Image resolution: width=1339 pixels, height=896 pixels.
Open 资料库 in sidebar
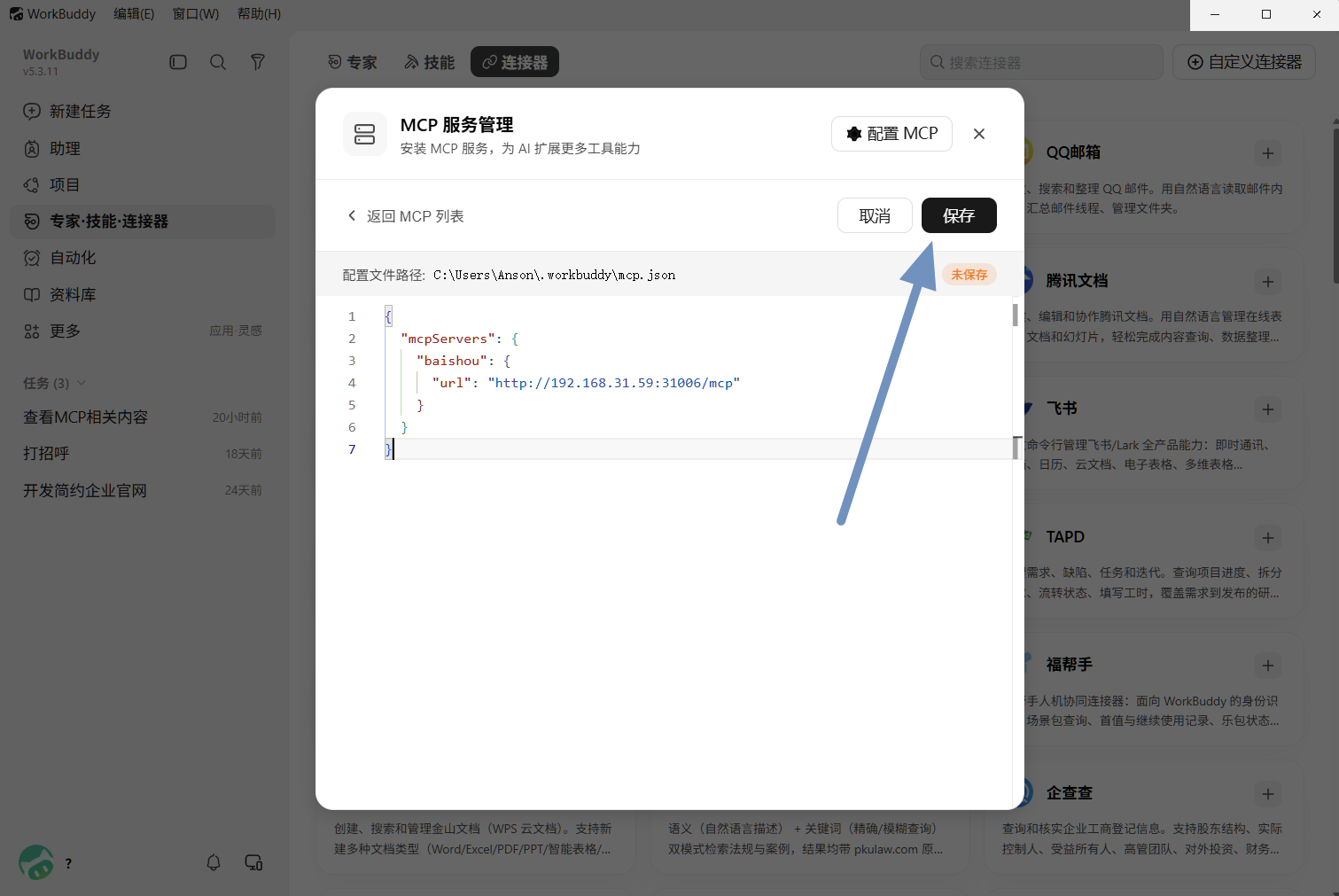[143, 294]
